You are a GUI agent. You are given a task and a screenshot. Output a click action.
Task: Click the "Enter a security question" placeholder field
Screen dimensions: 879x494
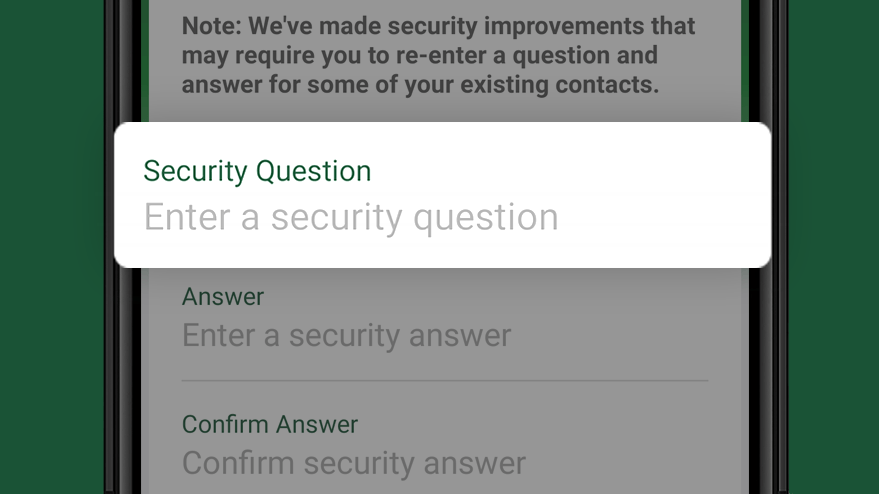pos(351,217)
